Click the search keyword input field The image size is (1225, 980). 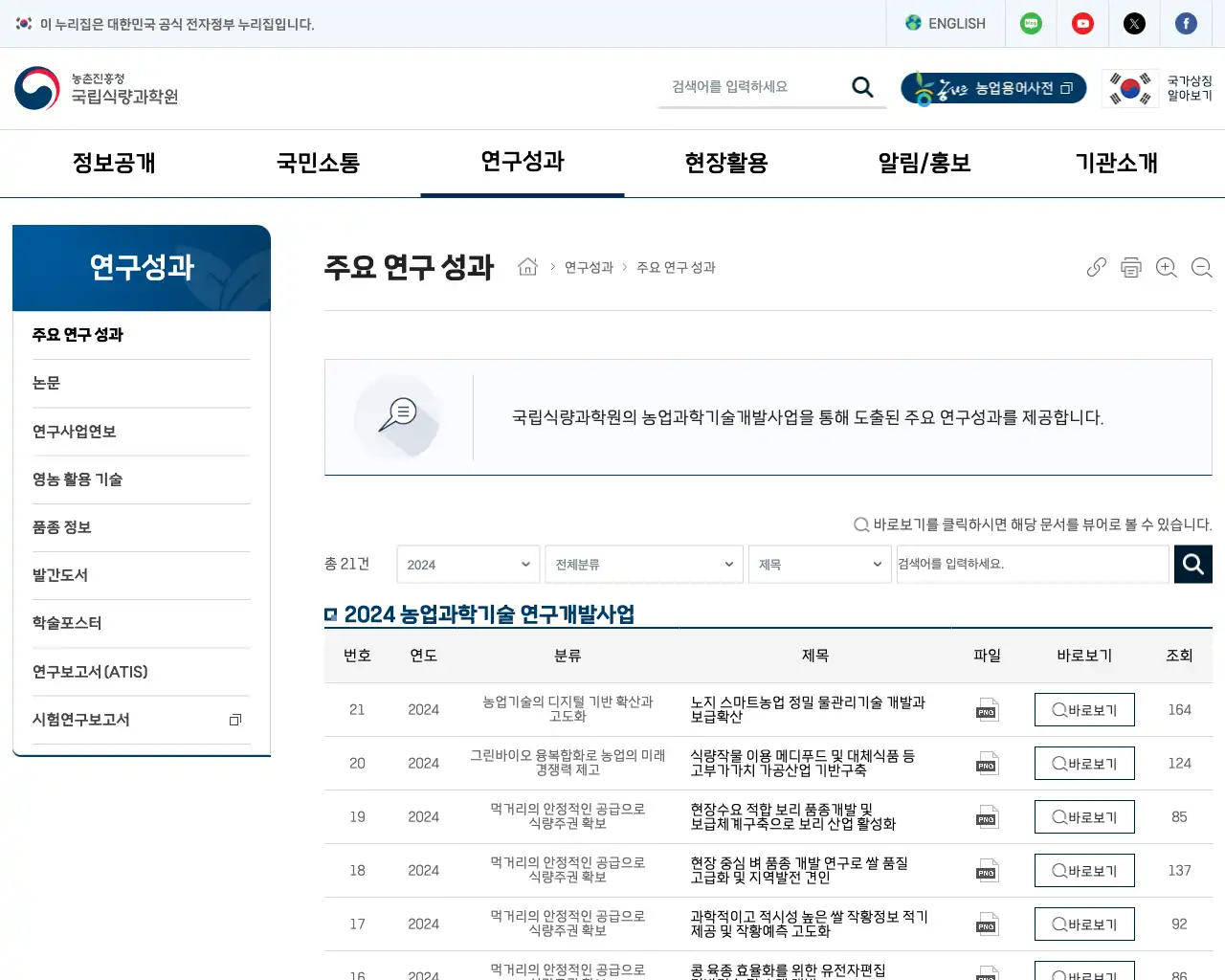click(x=1033, y=564)
